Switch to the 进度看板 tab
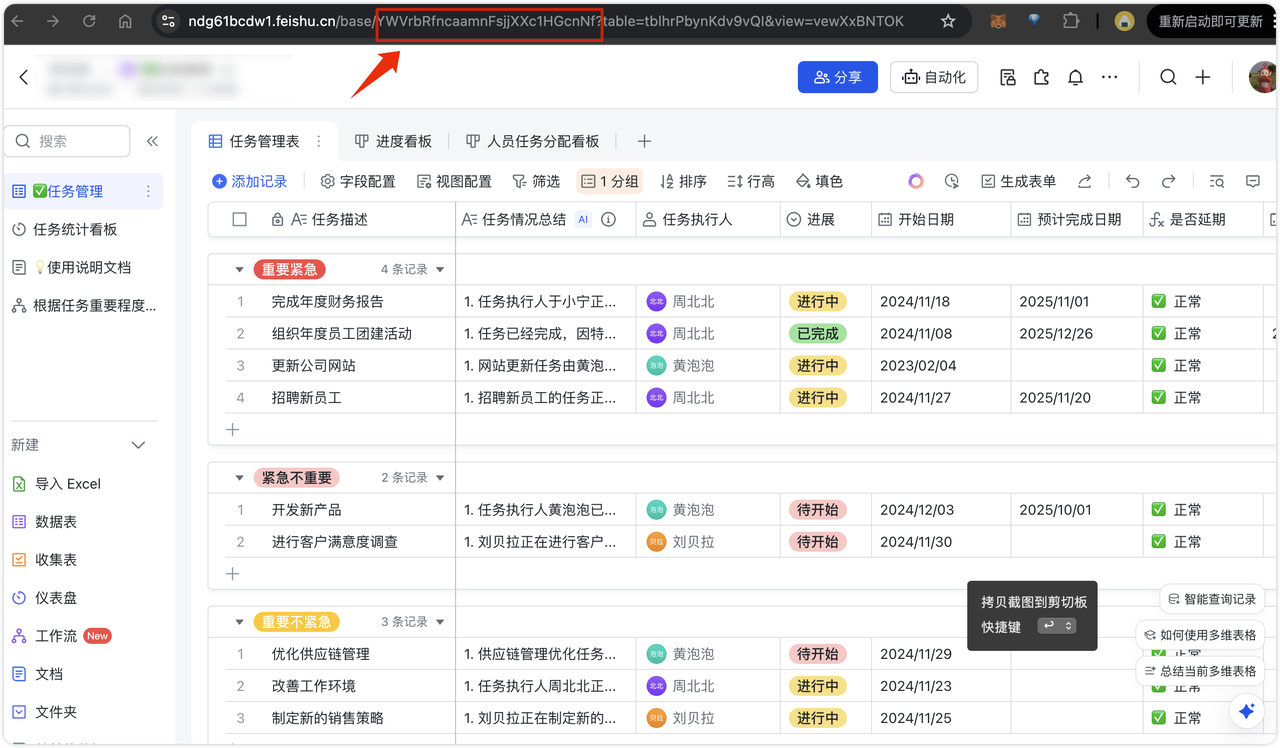 394,141
